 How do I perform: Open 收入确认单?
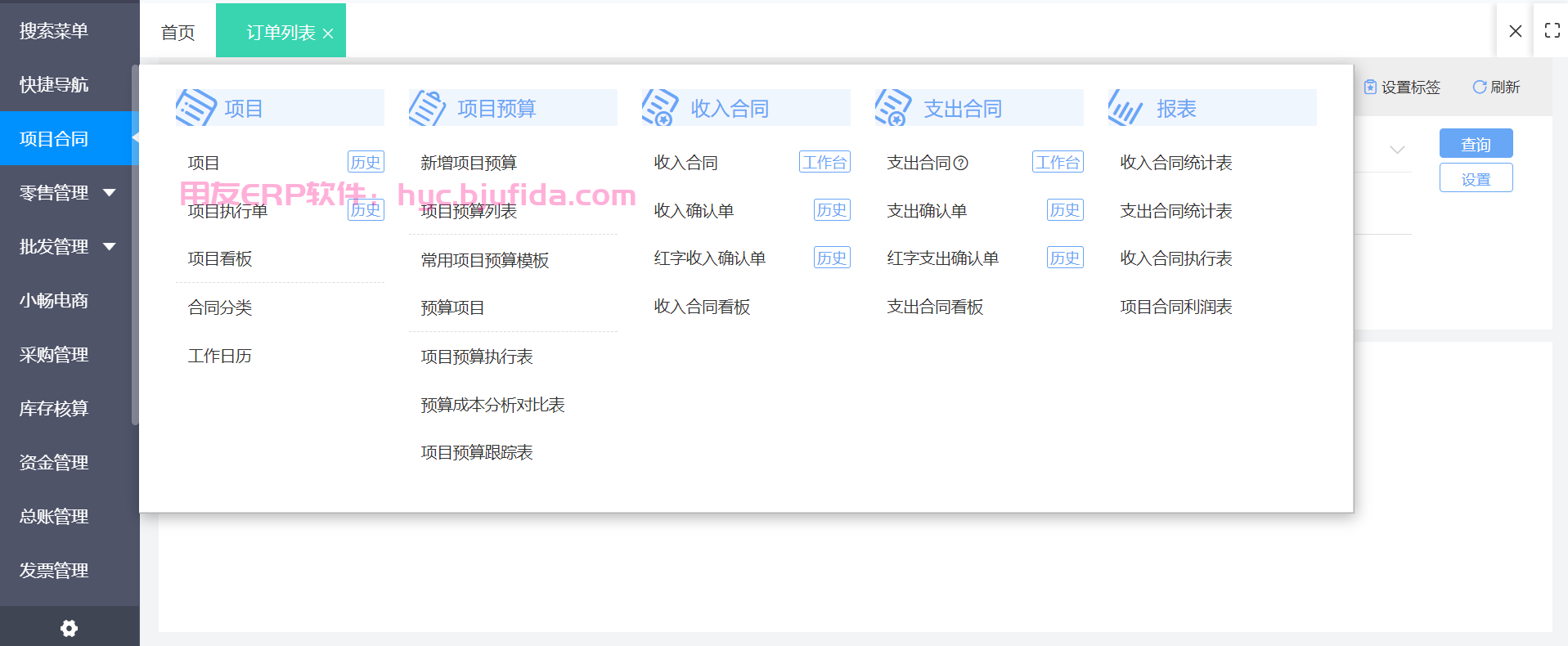pos(694,211)
